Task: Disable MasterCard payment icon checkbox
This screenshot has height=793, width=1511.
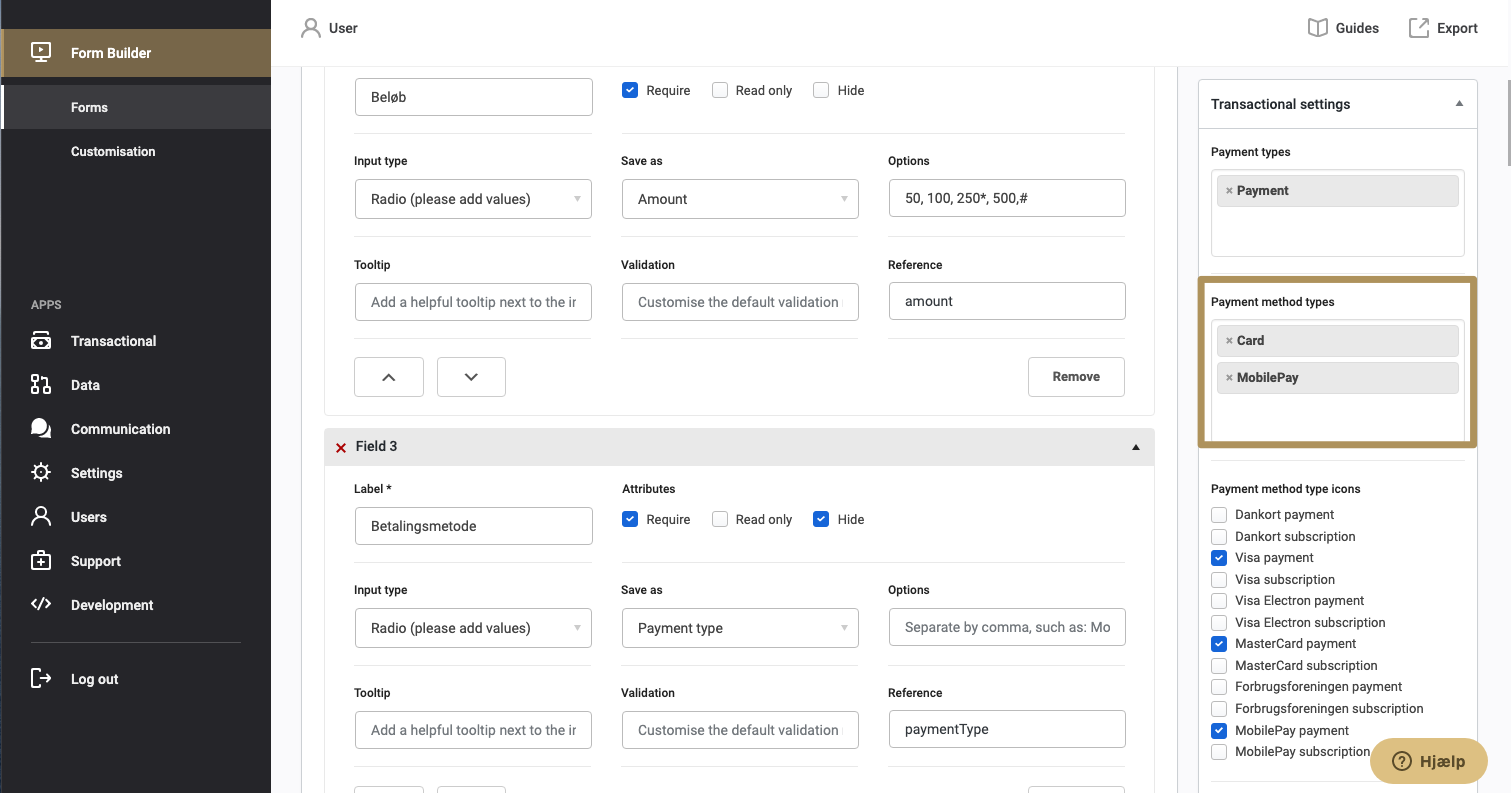Action: click(1219, 644)
